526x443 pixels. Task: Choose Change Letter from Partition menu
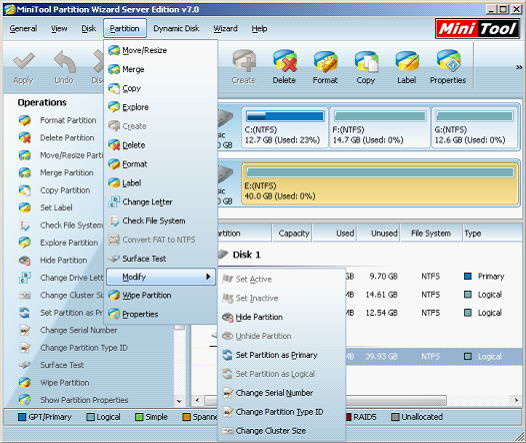point(161,202)
